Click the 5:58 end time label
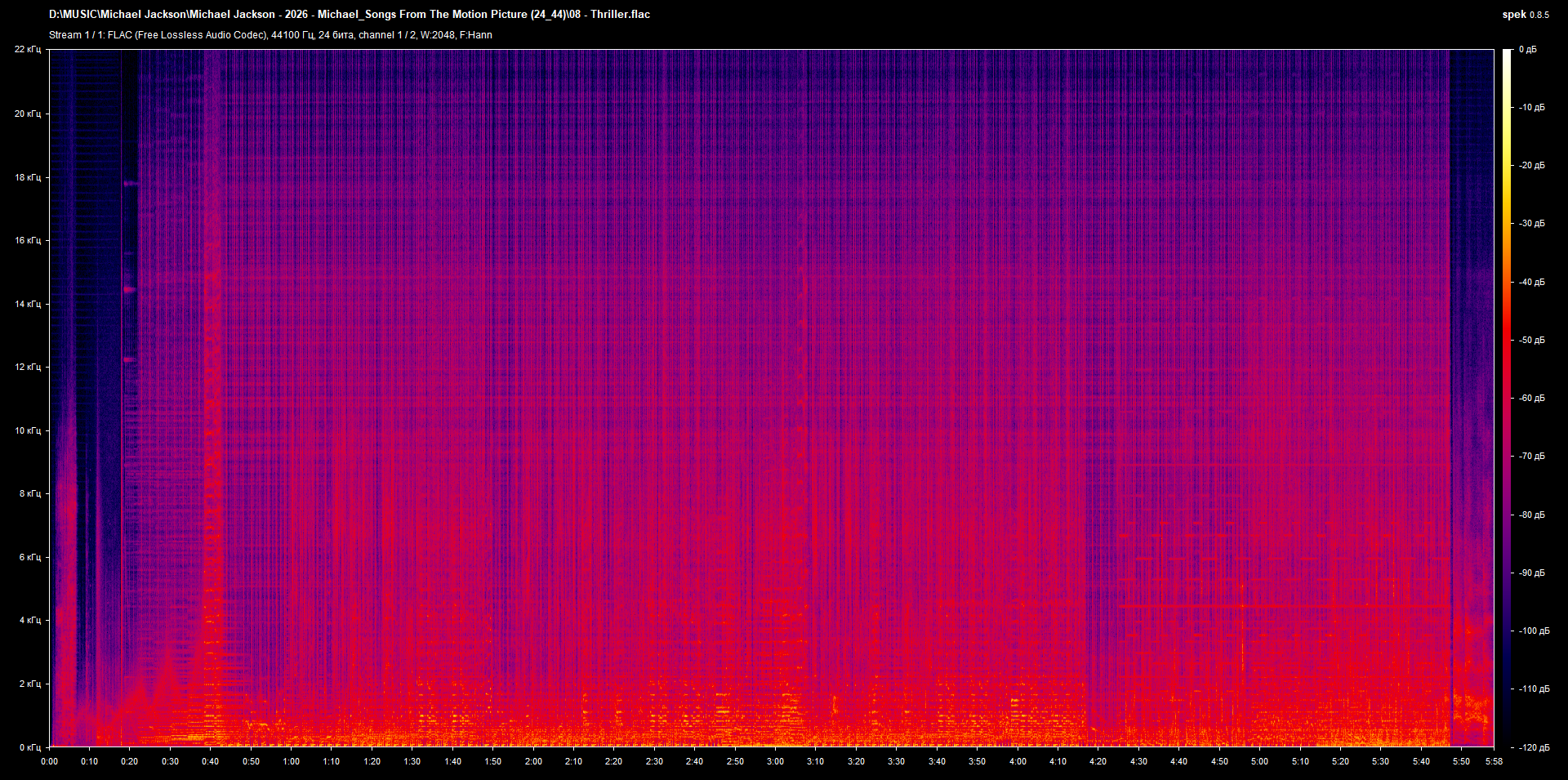The width and height of the screenshot is (1568, 780). point(1493,761)
